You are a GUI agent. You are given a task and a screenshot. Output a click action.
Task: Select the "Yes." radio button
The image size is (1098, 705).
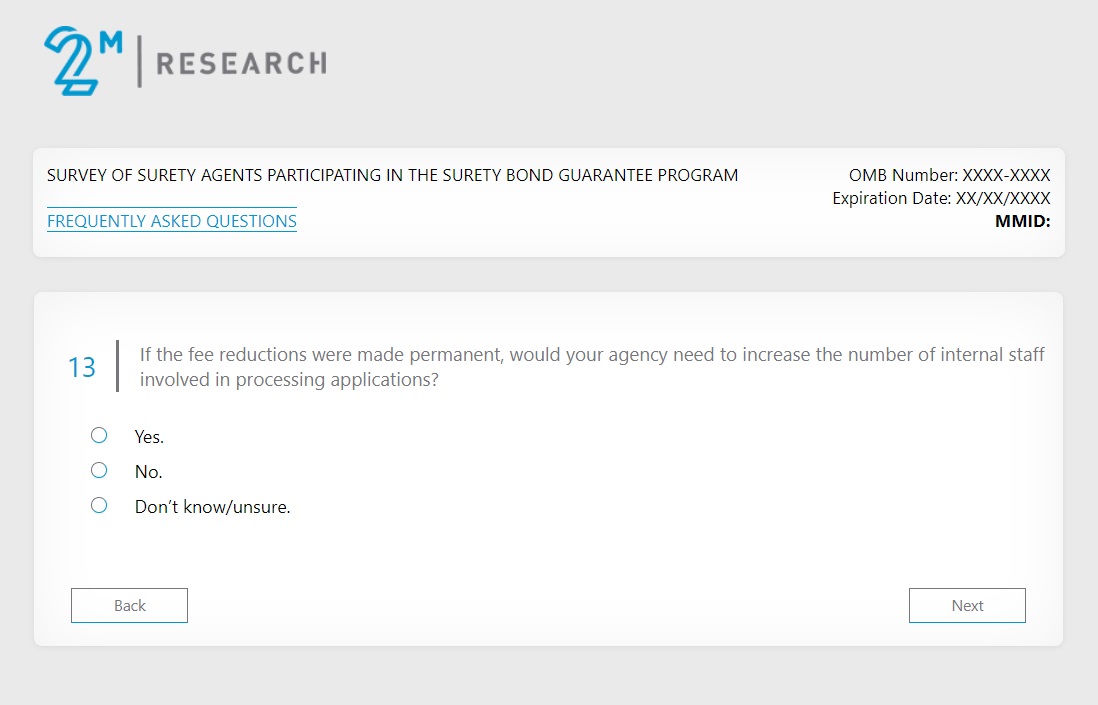point(99,435)
